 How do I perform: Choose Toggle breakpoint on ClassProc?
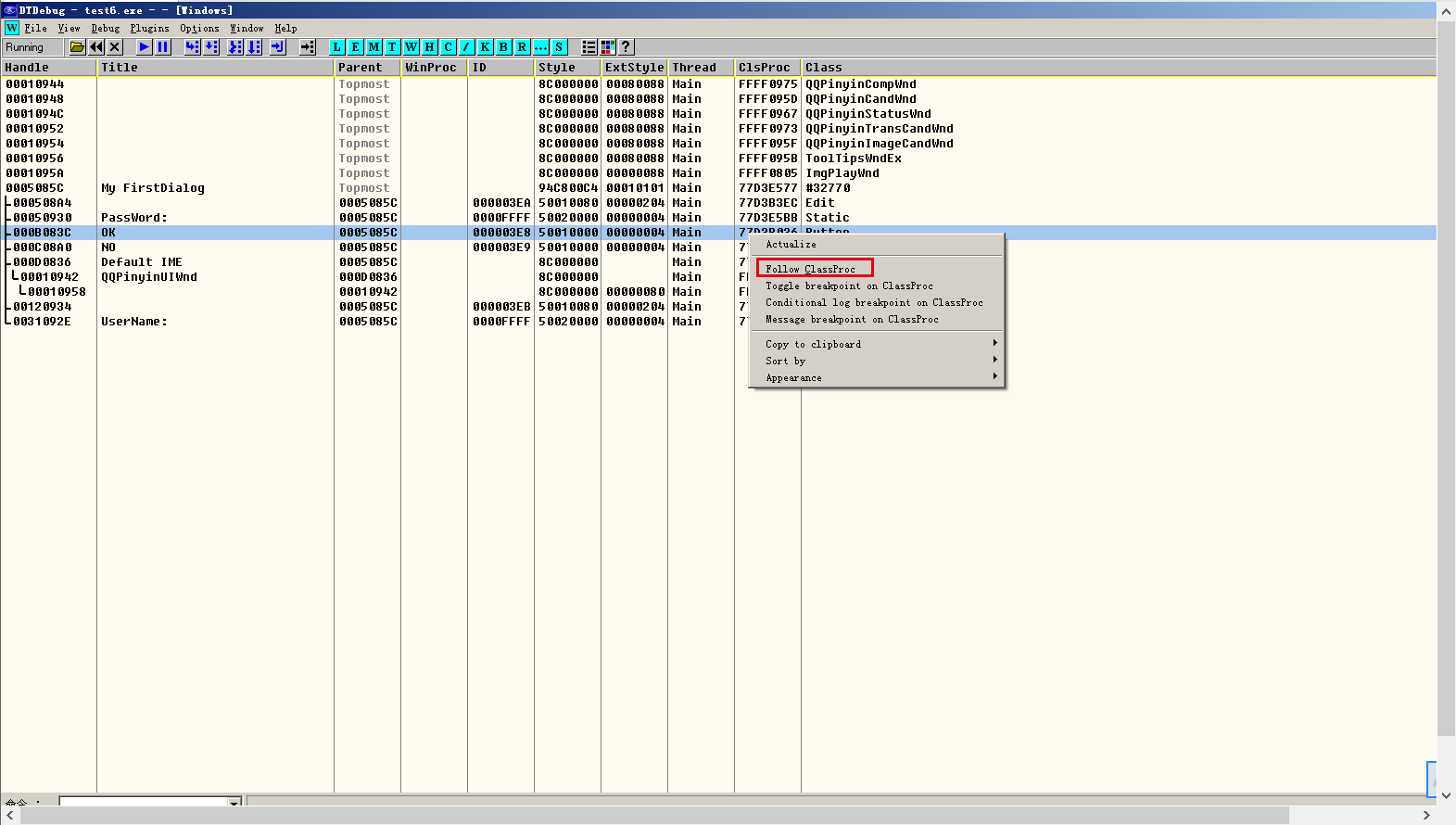[876, 286]
